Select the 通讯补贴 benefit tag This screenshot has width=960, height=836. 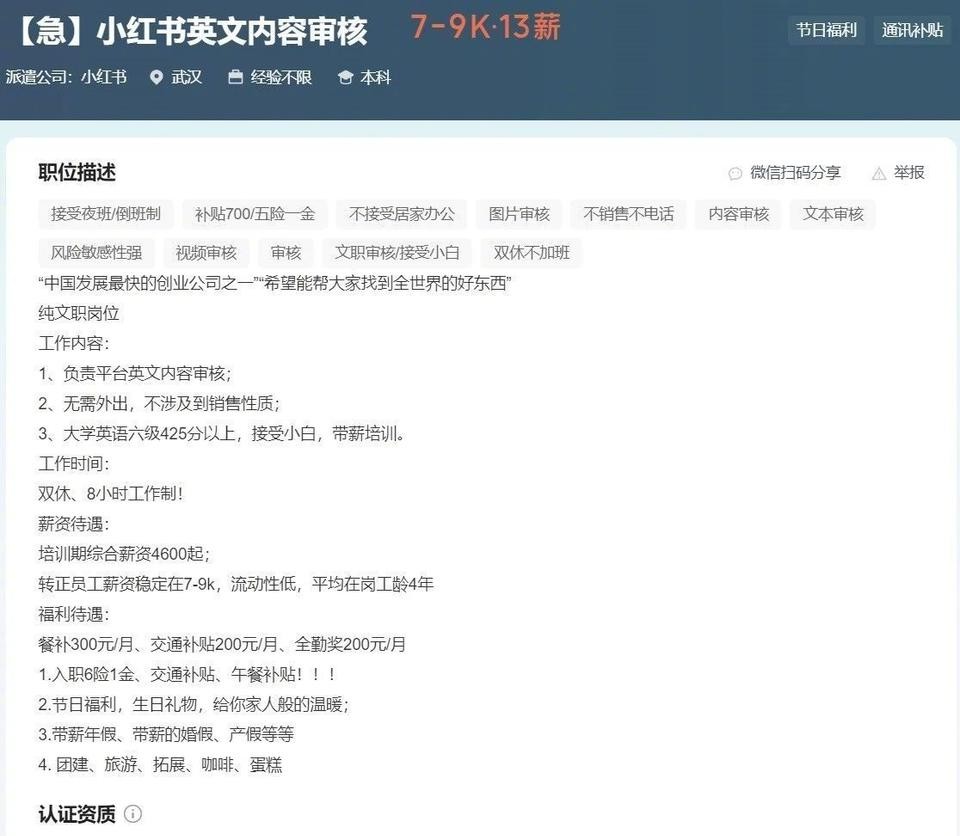pos(912,30)
